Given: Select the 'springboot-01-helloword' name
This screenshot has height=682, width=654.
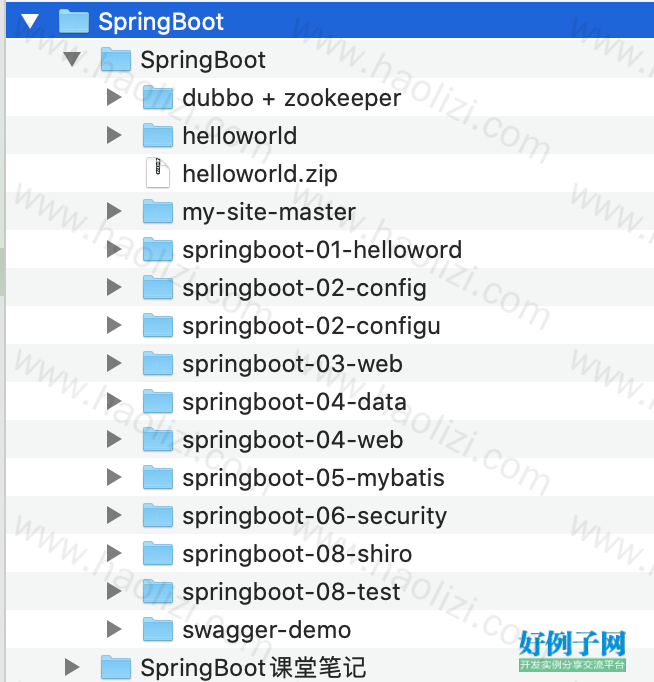Looking at the screenshot, I should coord(322,251).
